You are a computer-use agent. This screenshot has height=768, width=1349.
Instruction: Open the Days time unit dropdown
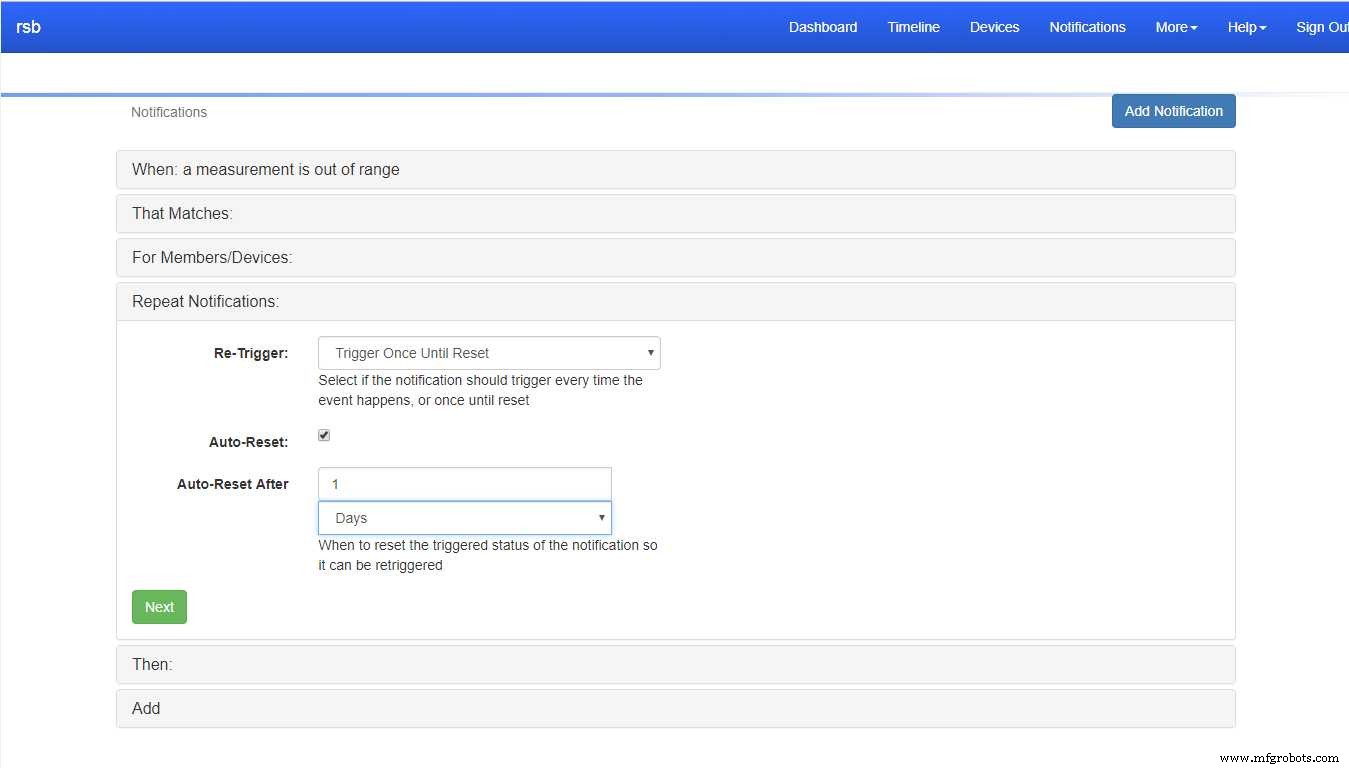point(464,518)
